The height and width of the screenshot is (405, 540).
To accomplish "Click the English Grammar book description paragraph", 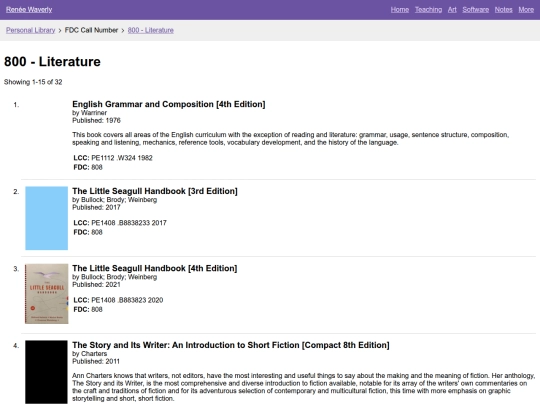I will pyautogui.click(x=291, y=138).
